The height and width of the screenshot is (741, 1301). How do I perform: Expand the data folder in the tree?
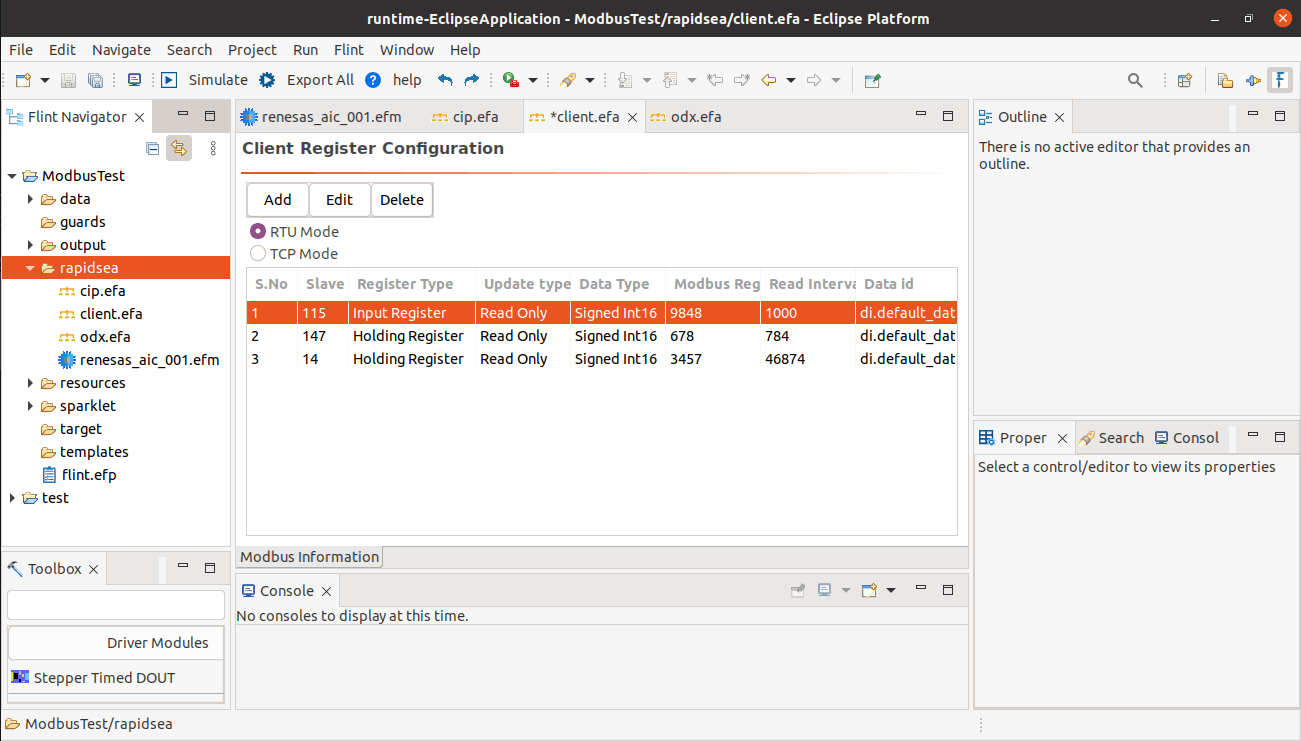31,199
